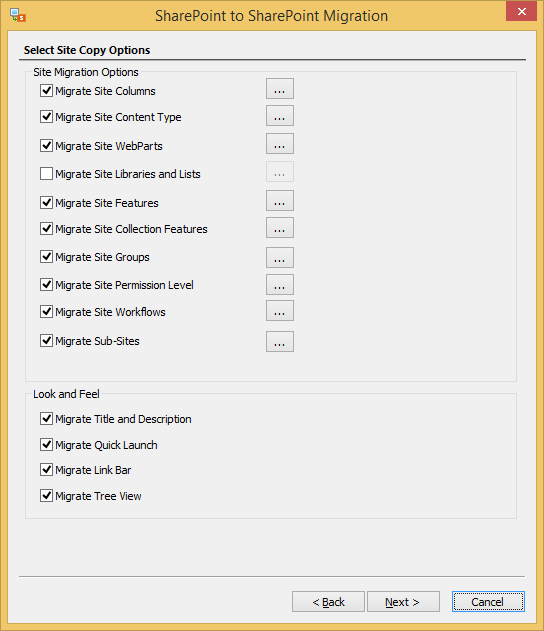Toggle Migrate Site Groups checkbox
Viewport: 544px width, 631px height.
pyautogui.click(x=46, y=256)
